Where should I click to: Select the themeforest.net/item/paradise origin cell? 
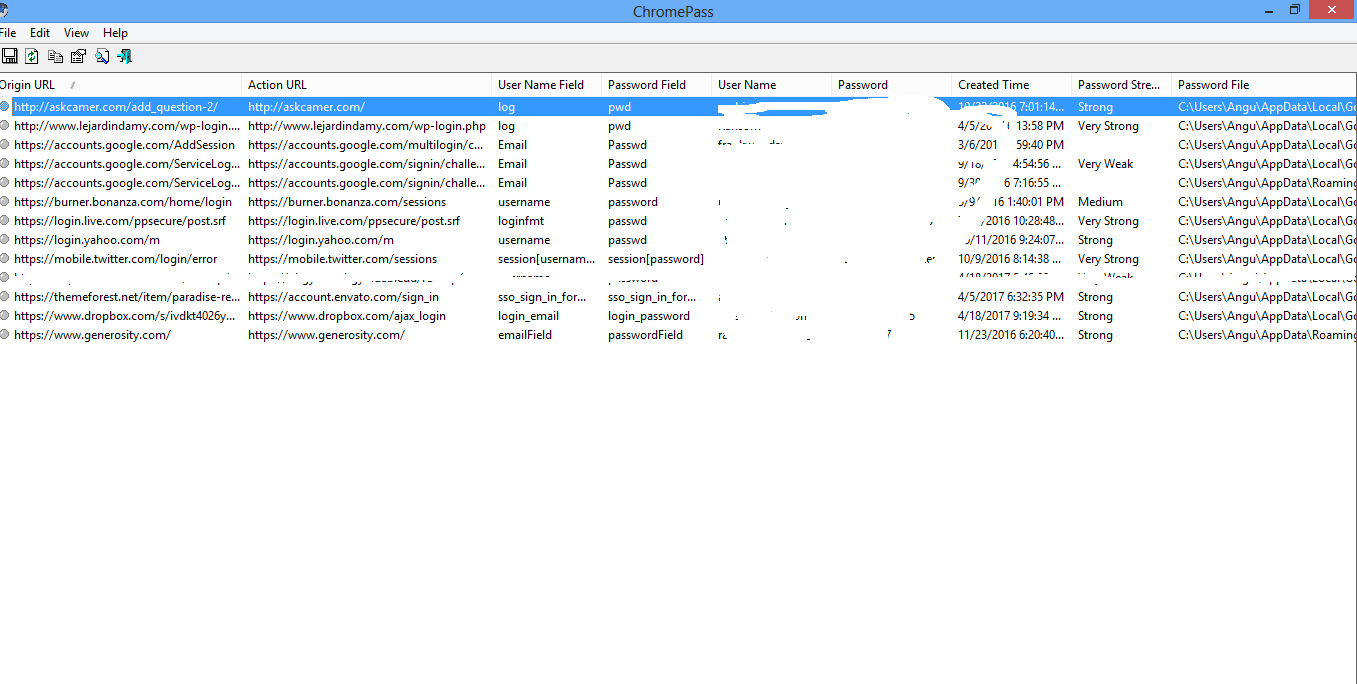[127, 297]
